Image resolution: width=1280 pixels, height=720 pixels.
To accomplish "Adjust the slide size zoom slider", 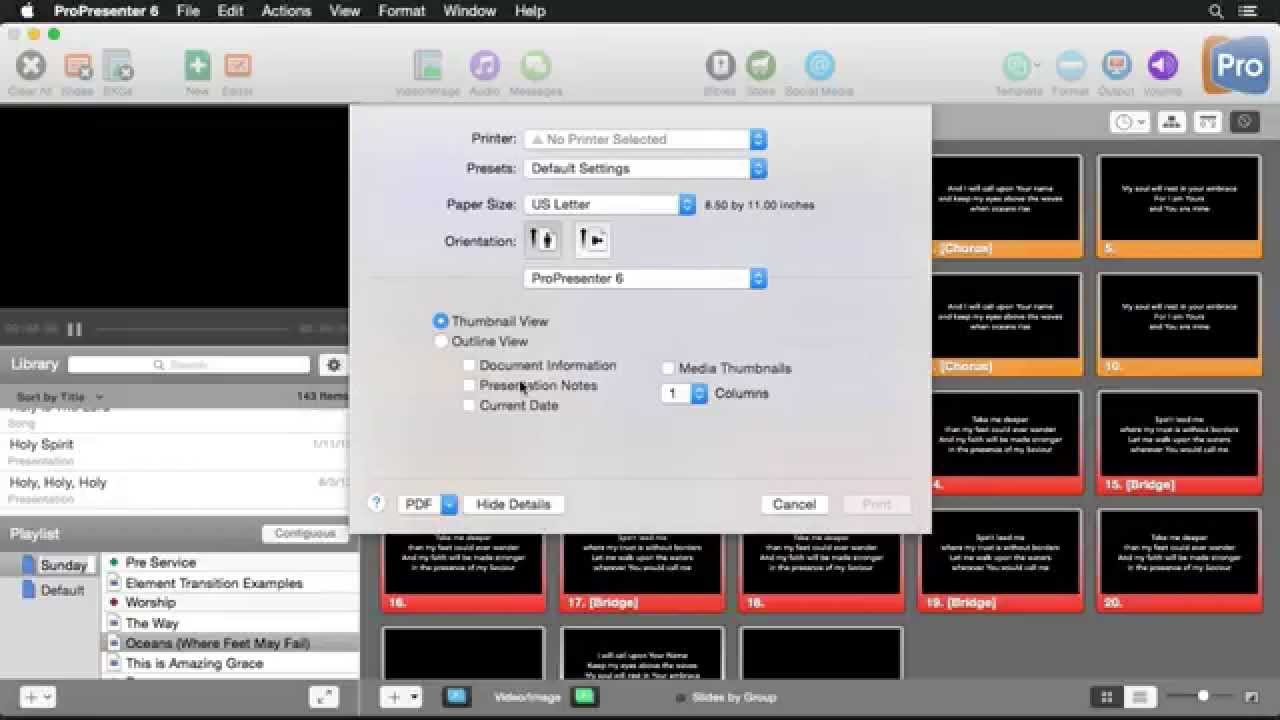I will pos(1203,696).
